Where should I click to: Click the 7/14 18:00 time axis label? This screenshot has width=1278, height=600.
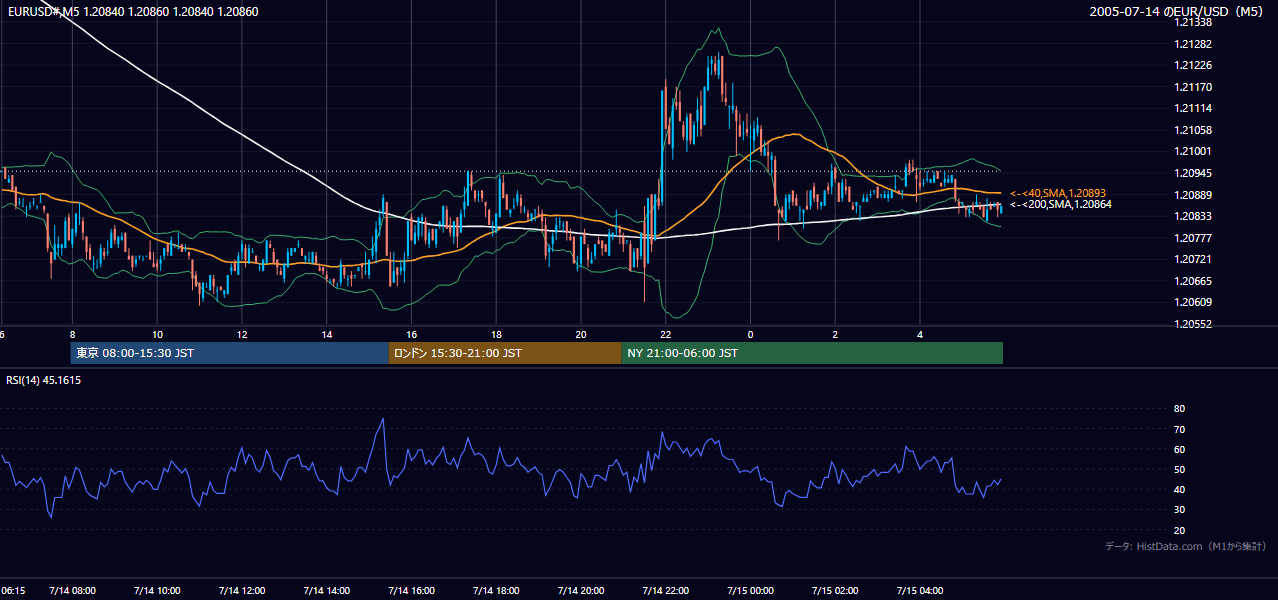(x=496, y=591)
